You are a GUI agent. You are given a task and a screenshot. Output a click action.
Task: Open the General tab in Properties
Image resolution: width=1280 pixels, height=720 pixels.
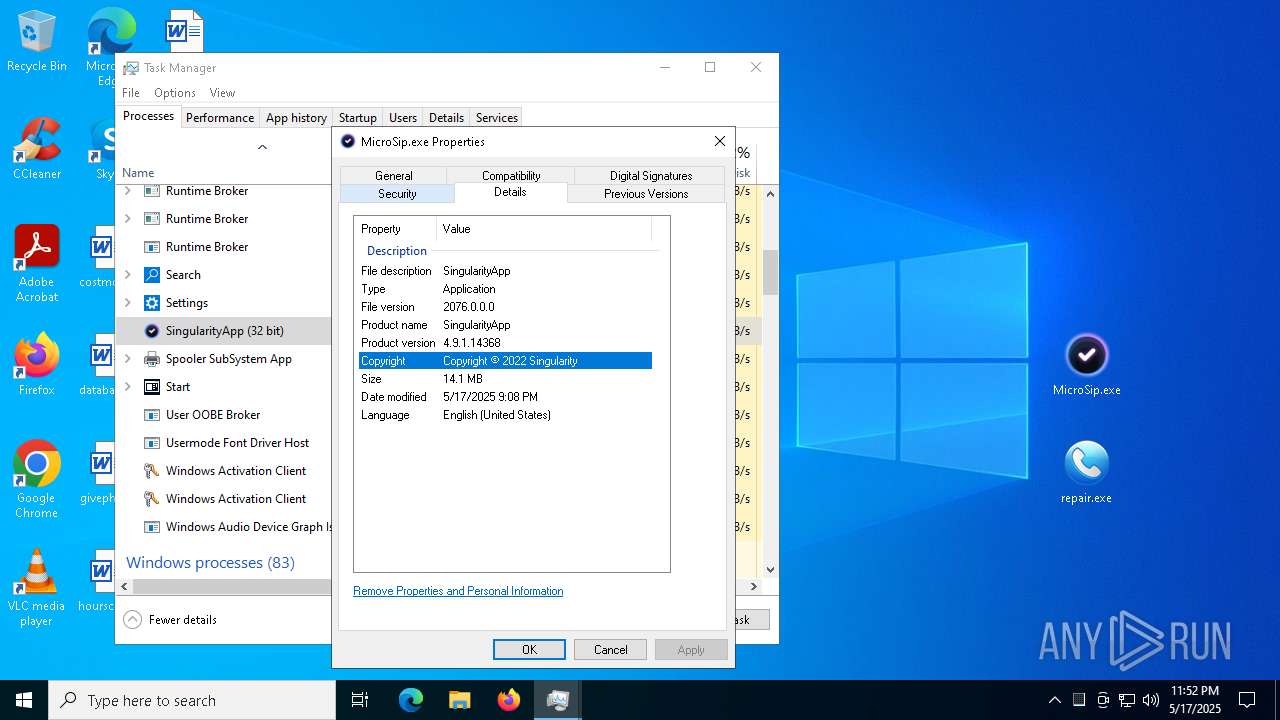tap(394, 176)
